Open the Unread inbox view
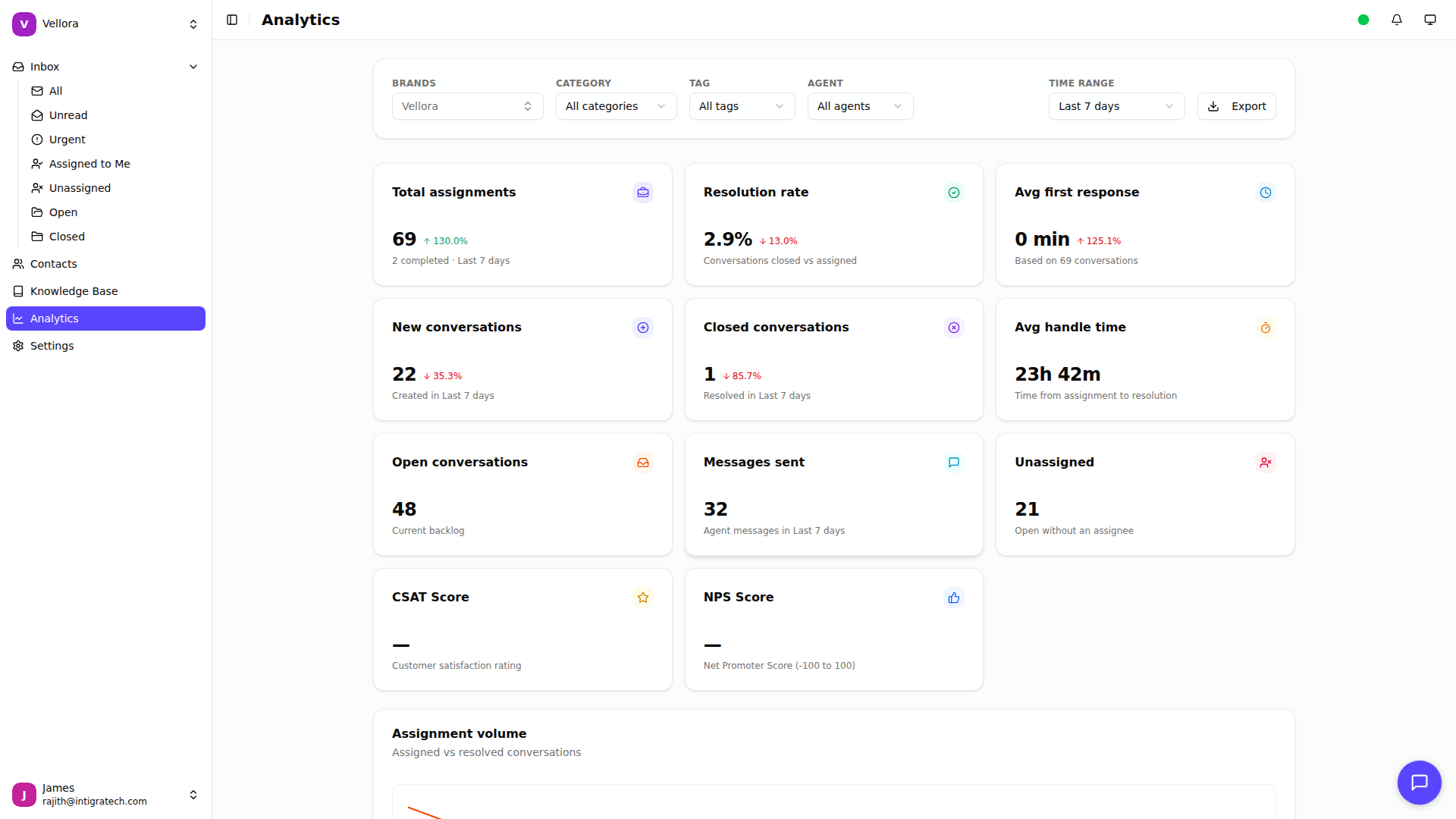This screenshot has width=1456, height=819. pos(115,115)
